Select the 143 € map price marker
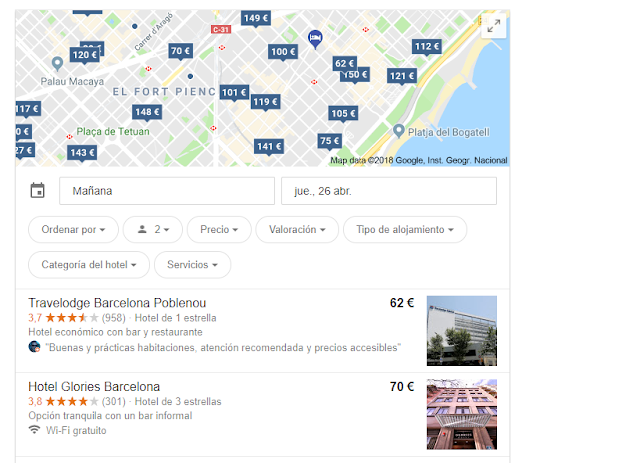 [82, 153]
